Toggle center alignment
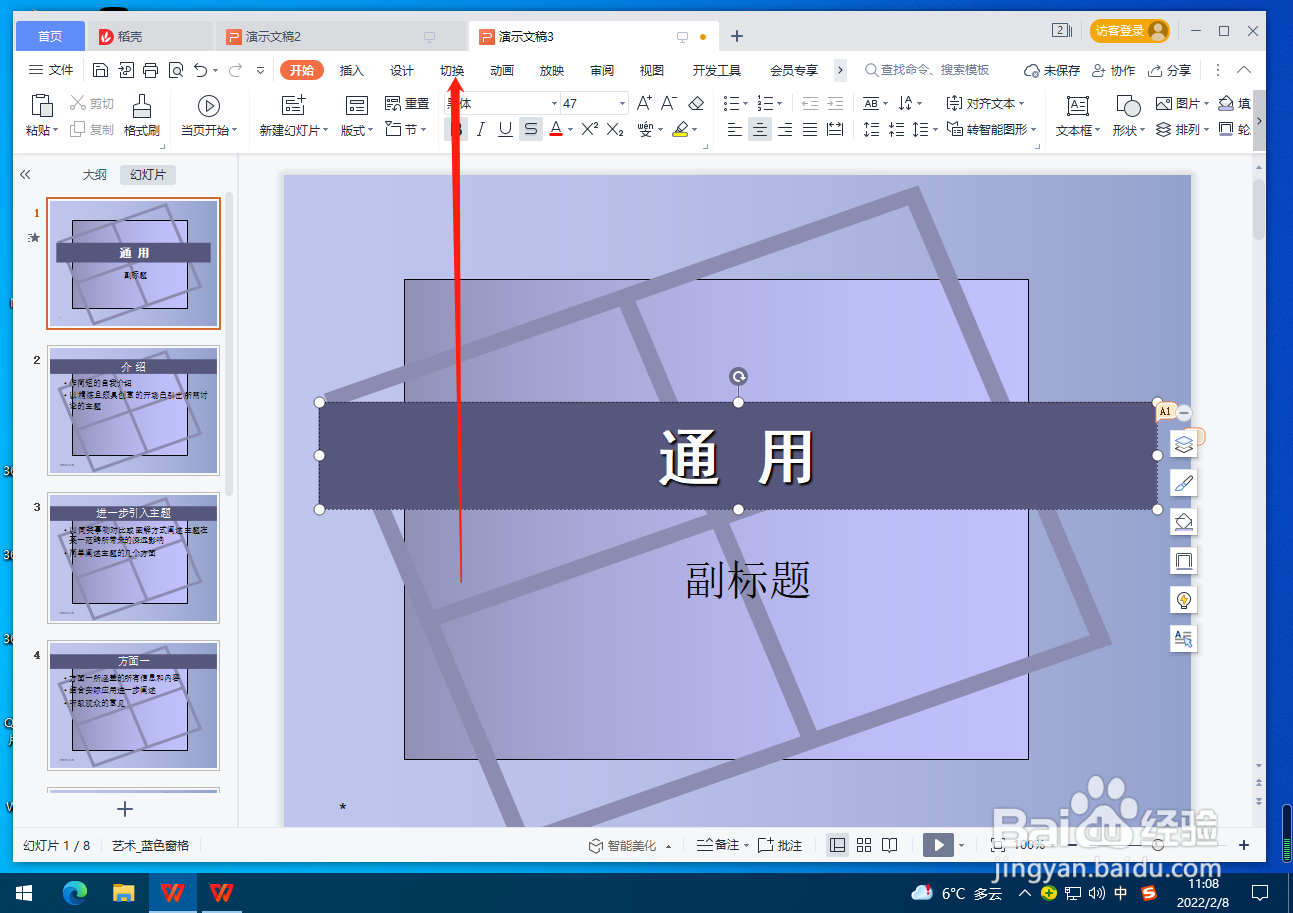 point(760,129)
